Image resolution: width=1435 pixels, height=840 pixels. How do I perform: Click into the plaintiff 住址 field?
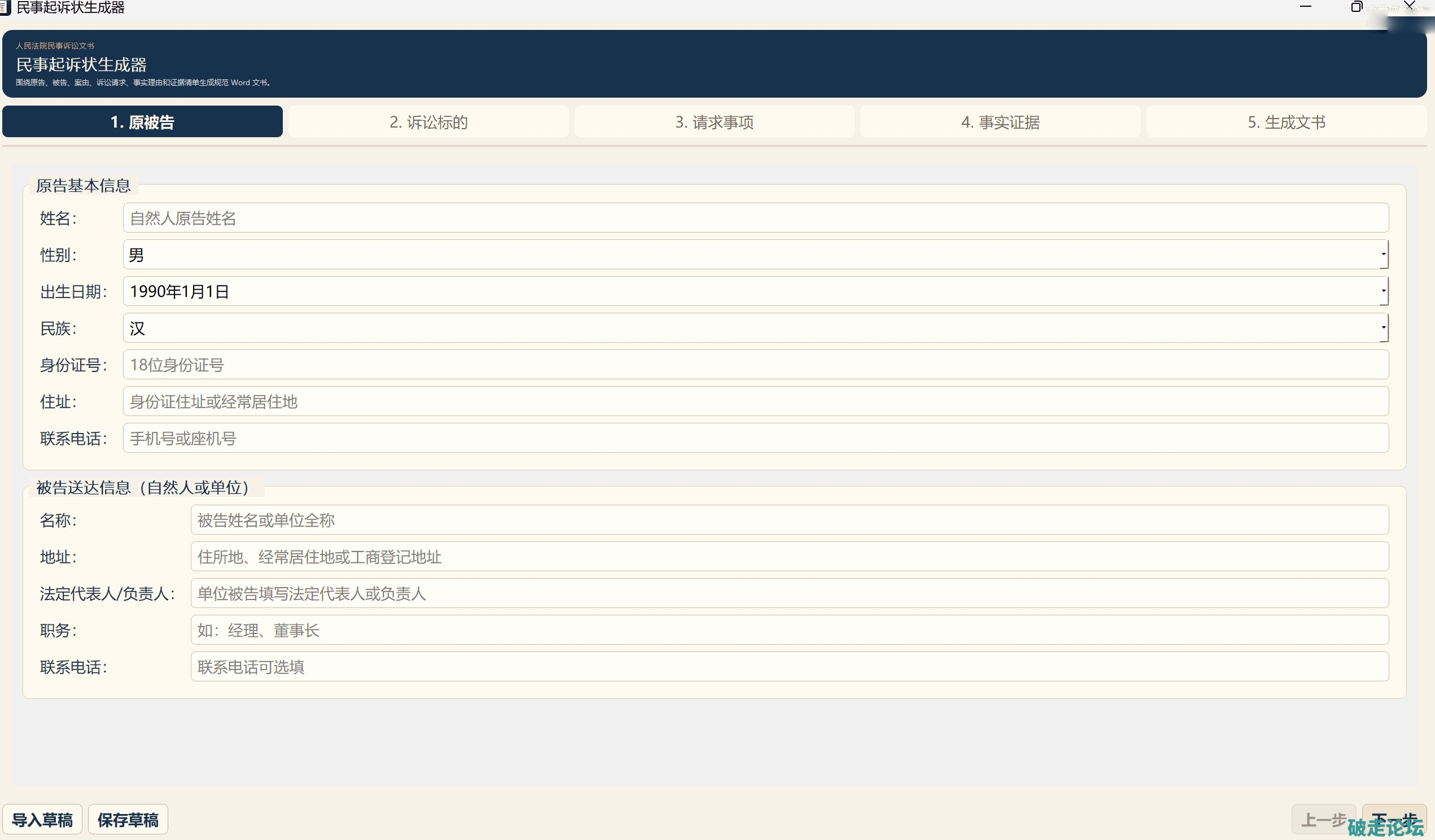[x=755, y=401]
